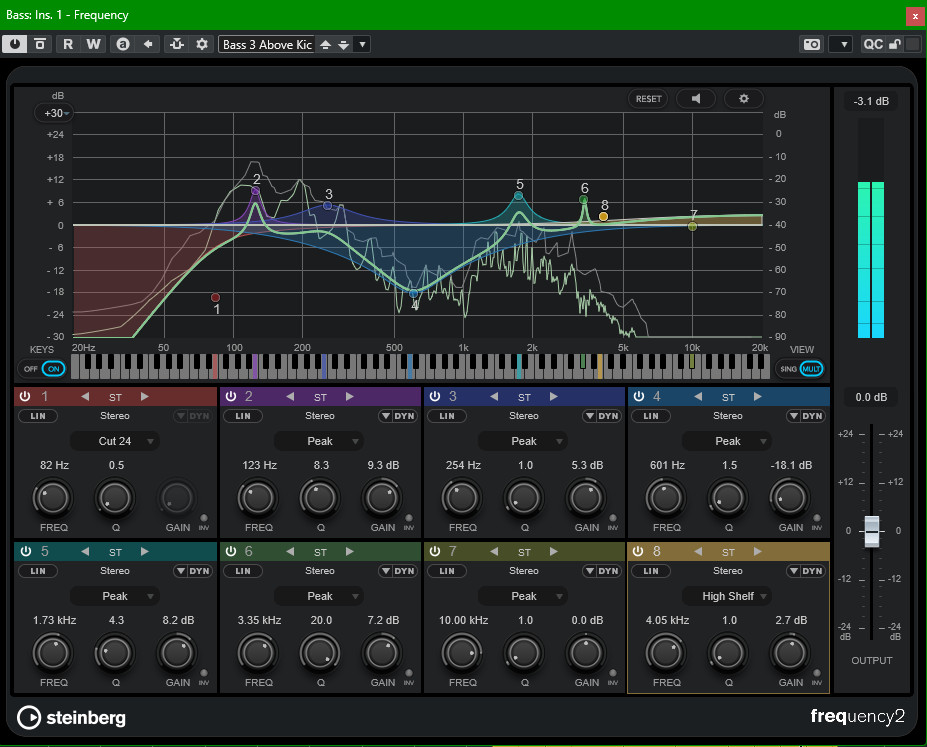Click the Bypass effect button in the top toolbar
The height and width of the screenshot is (747, 927).
click(x=41, y=44)
